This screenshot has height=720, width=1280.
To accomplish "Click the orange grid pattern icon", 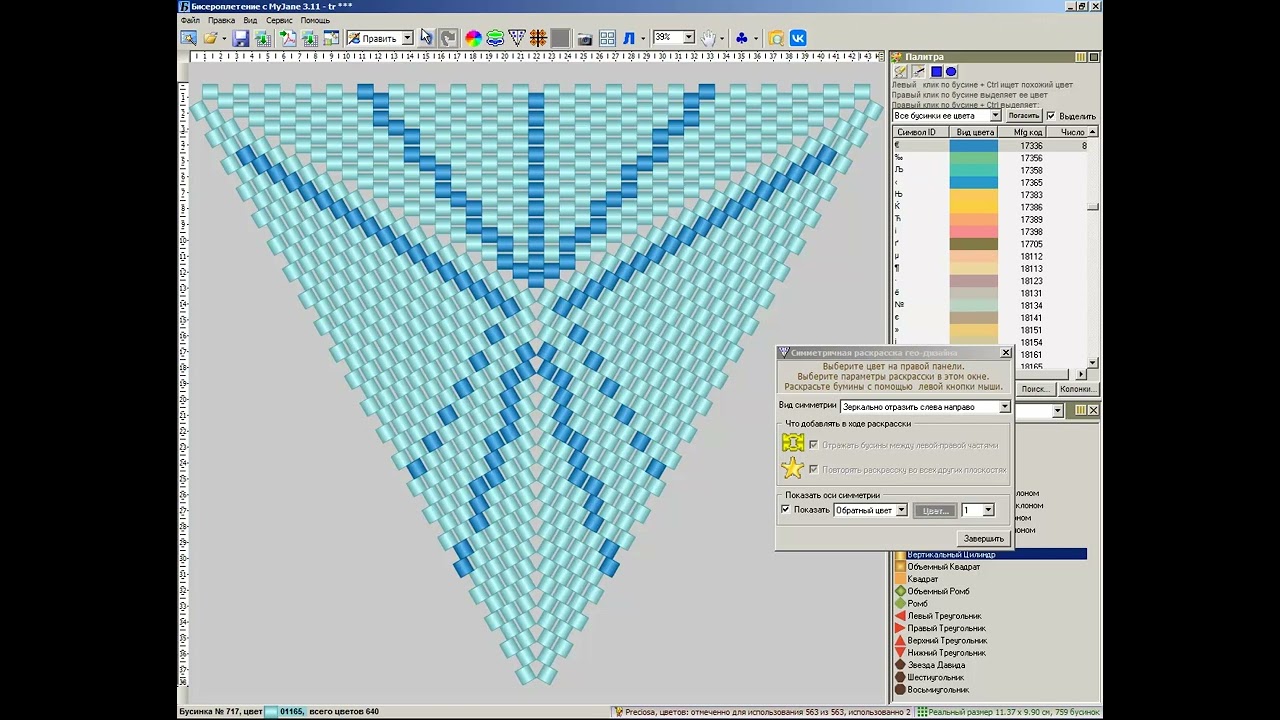I will tap(538, 38).
